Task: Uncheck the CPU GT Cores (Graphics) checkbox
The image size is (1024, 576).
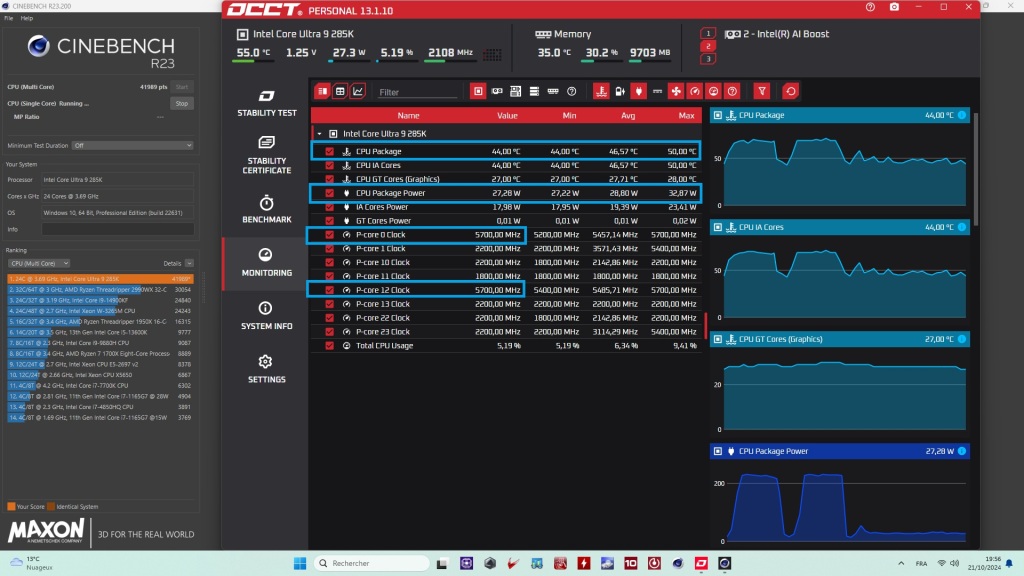Action: pos(329,179)
